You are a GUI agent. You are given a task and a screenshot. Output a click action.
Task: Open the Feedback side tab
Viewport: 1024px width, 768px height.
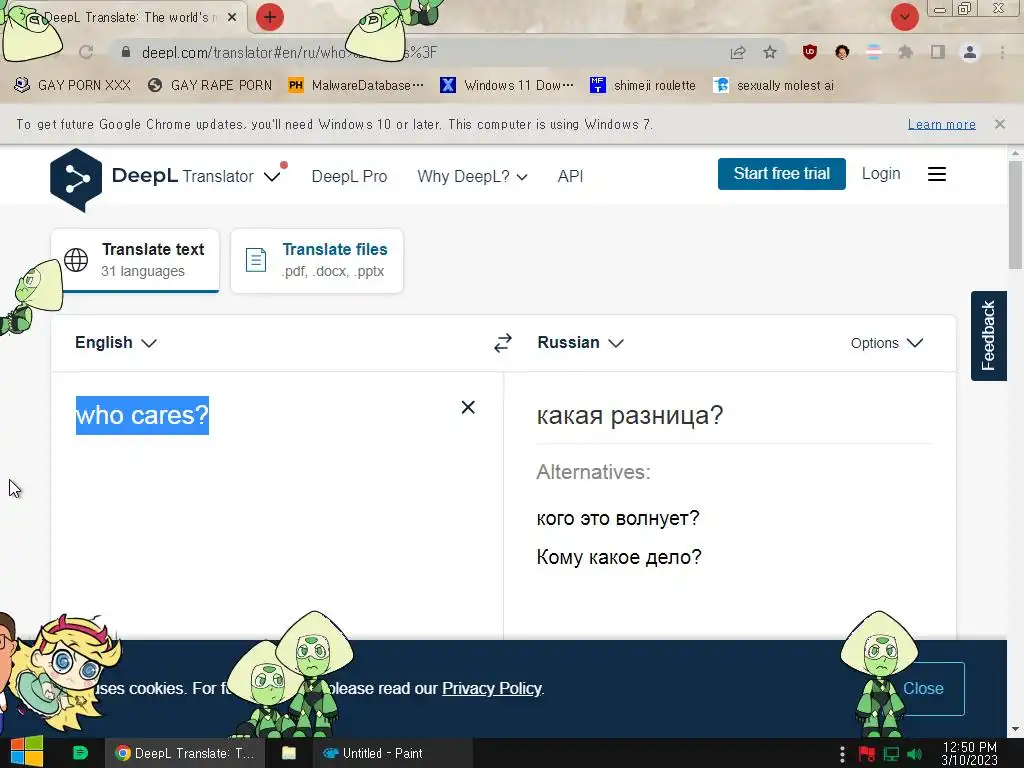pos(988,336)
